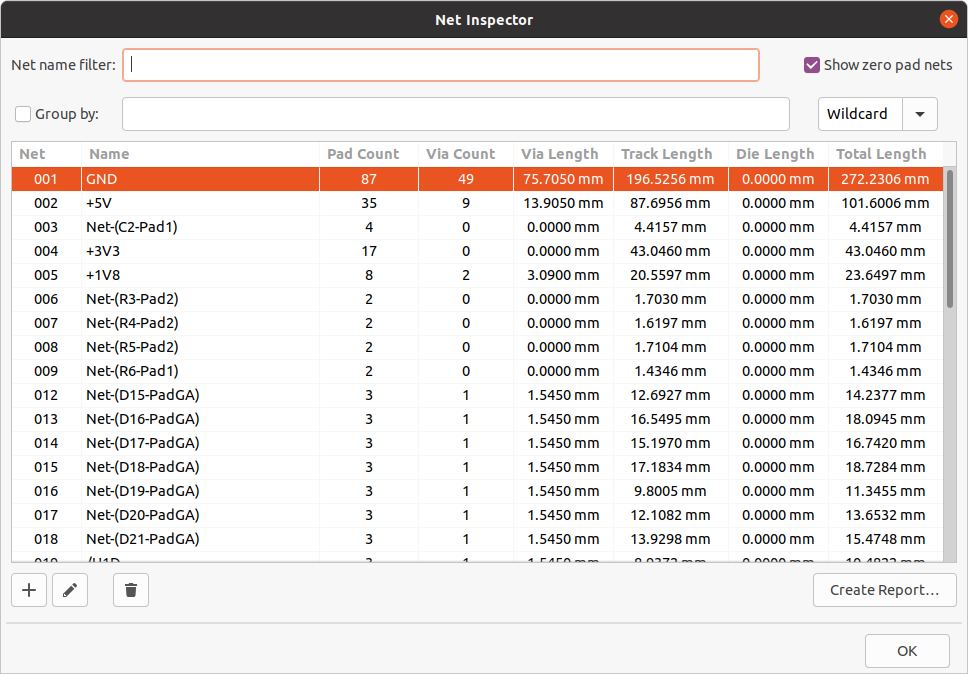Click the vertical scrollbar of net list

[x=950, y=240]
